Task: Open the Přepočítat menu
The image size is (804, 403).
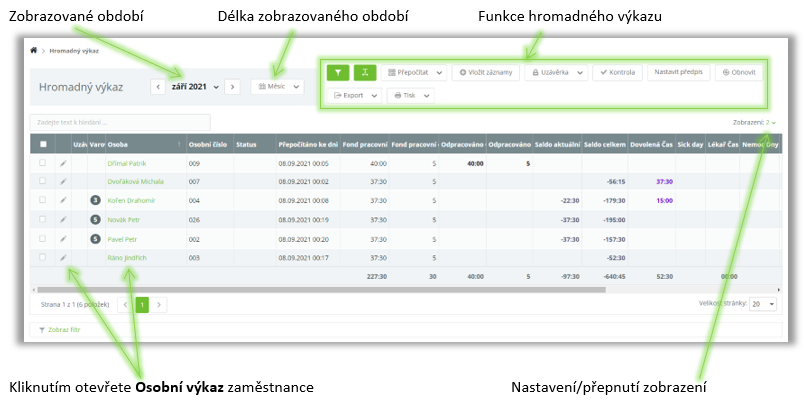Action: pos(412,73)
